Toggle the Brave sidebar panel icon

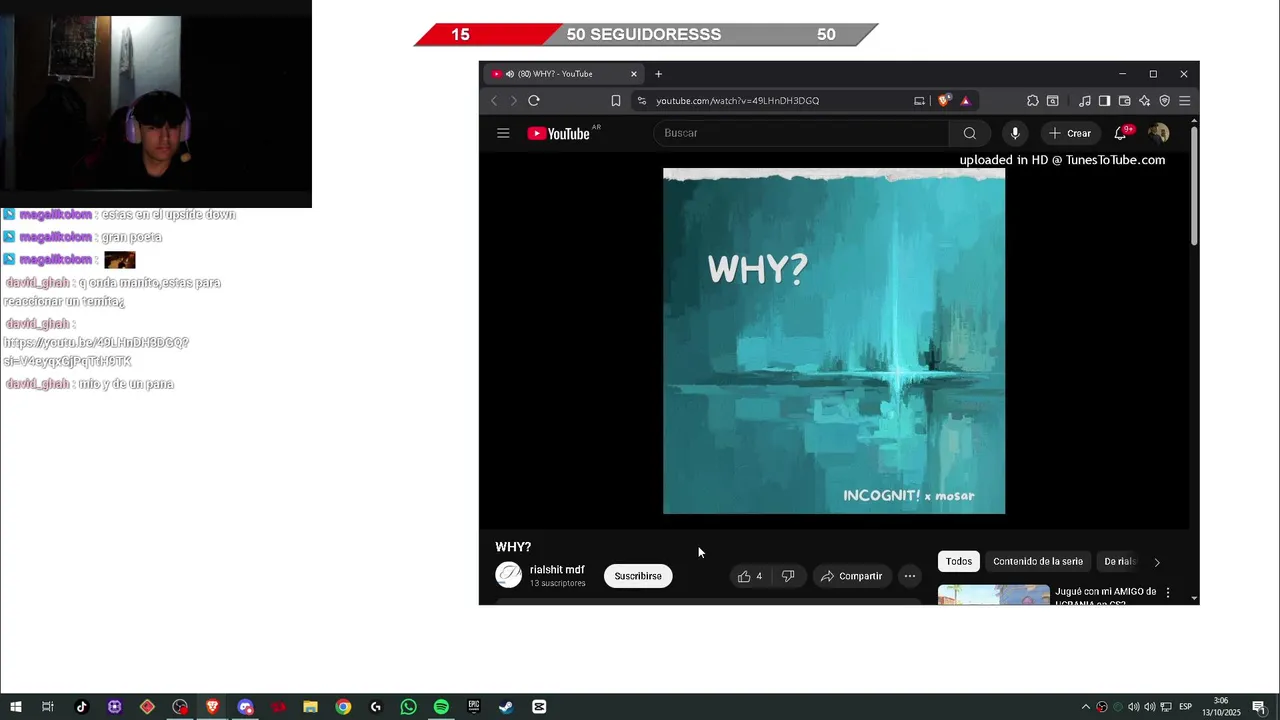[1104, 100]
